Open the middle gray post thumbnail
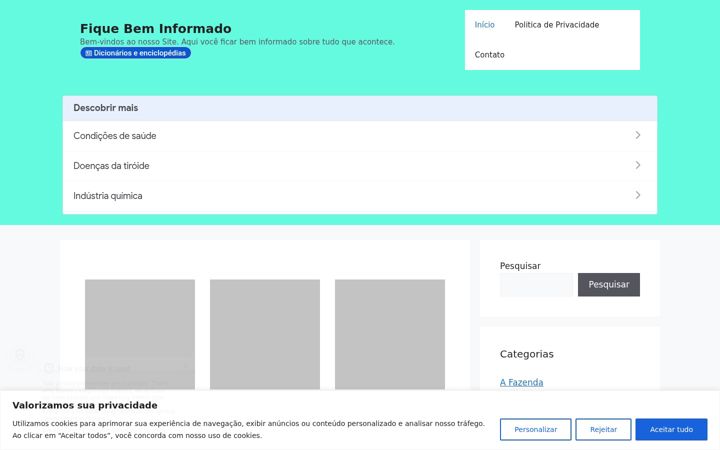The image size is (720, 450). (265, 334)
